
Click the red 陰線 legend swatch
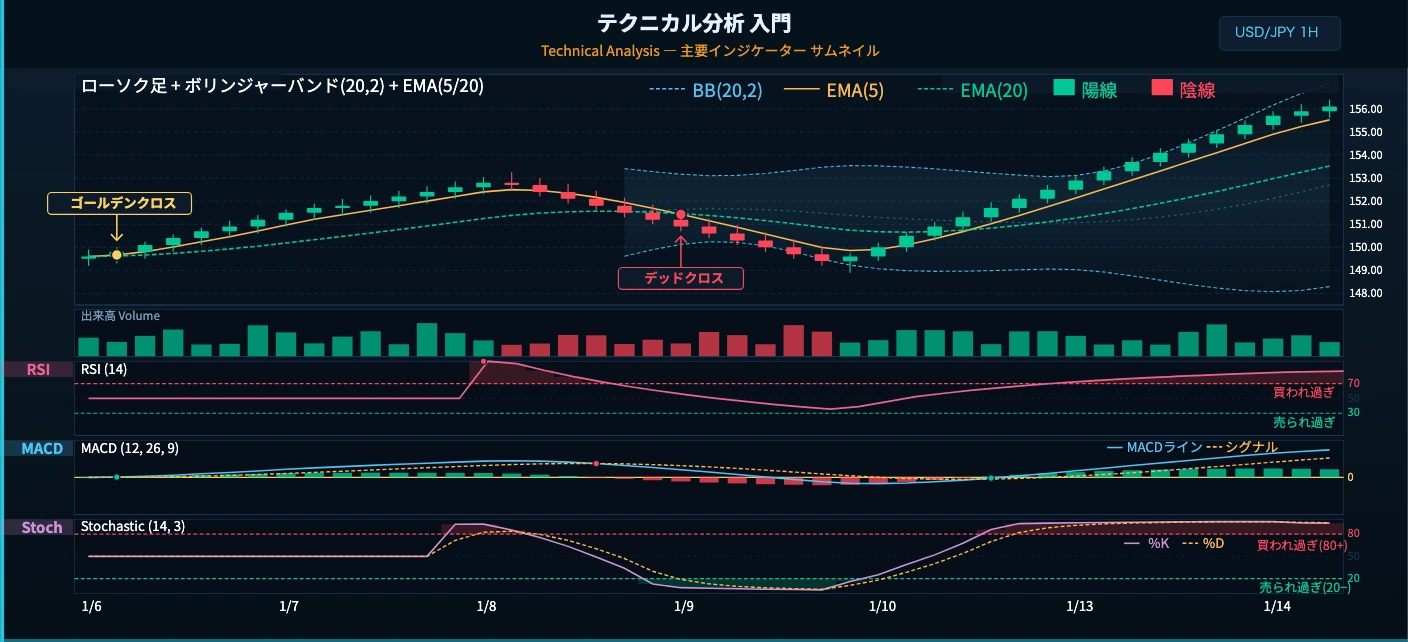(x=1161, y=89)
